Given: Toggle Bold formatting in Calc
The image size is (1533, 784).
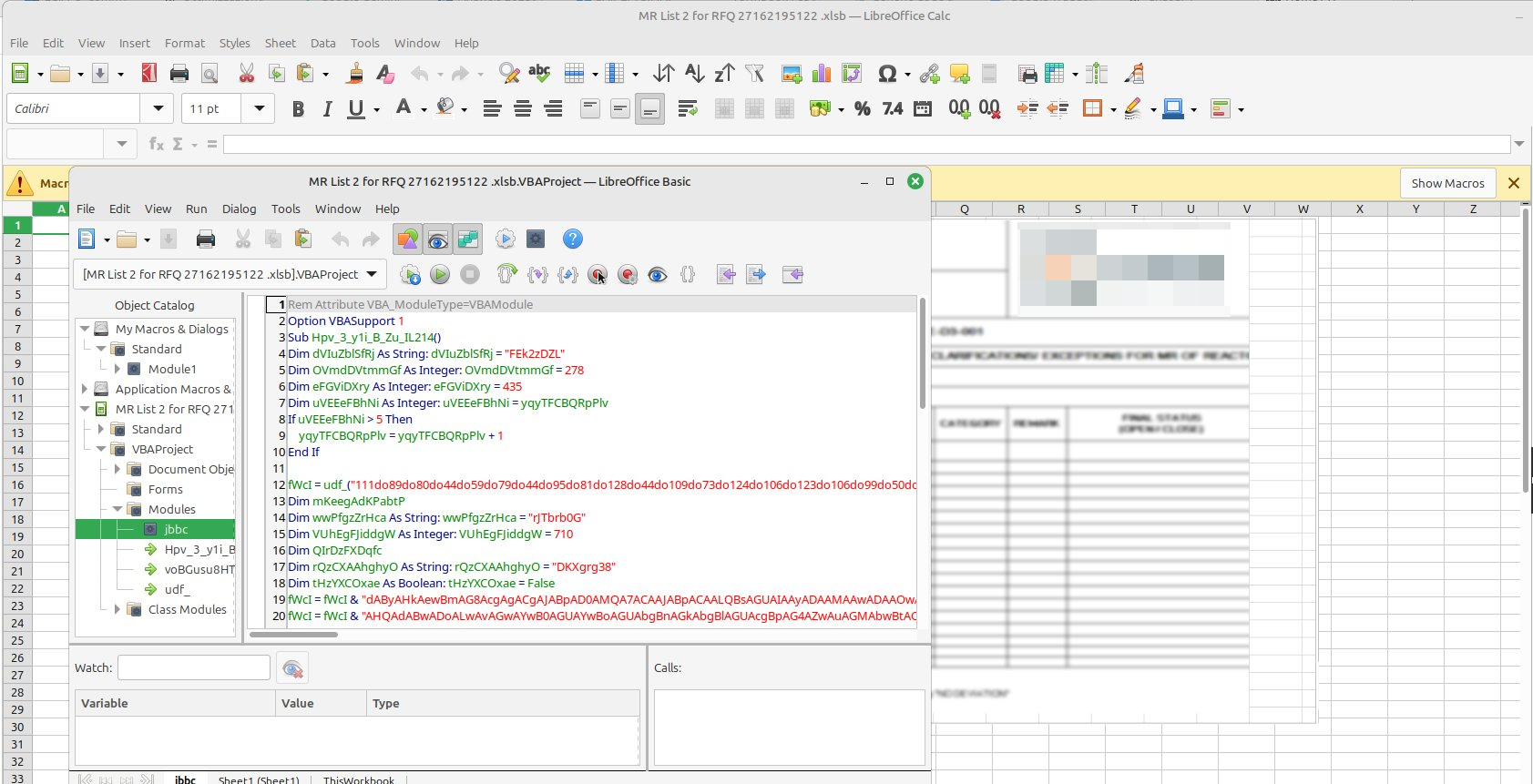Looking at the screenshot, I should point(298,109).
